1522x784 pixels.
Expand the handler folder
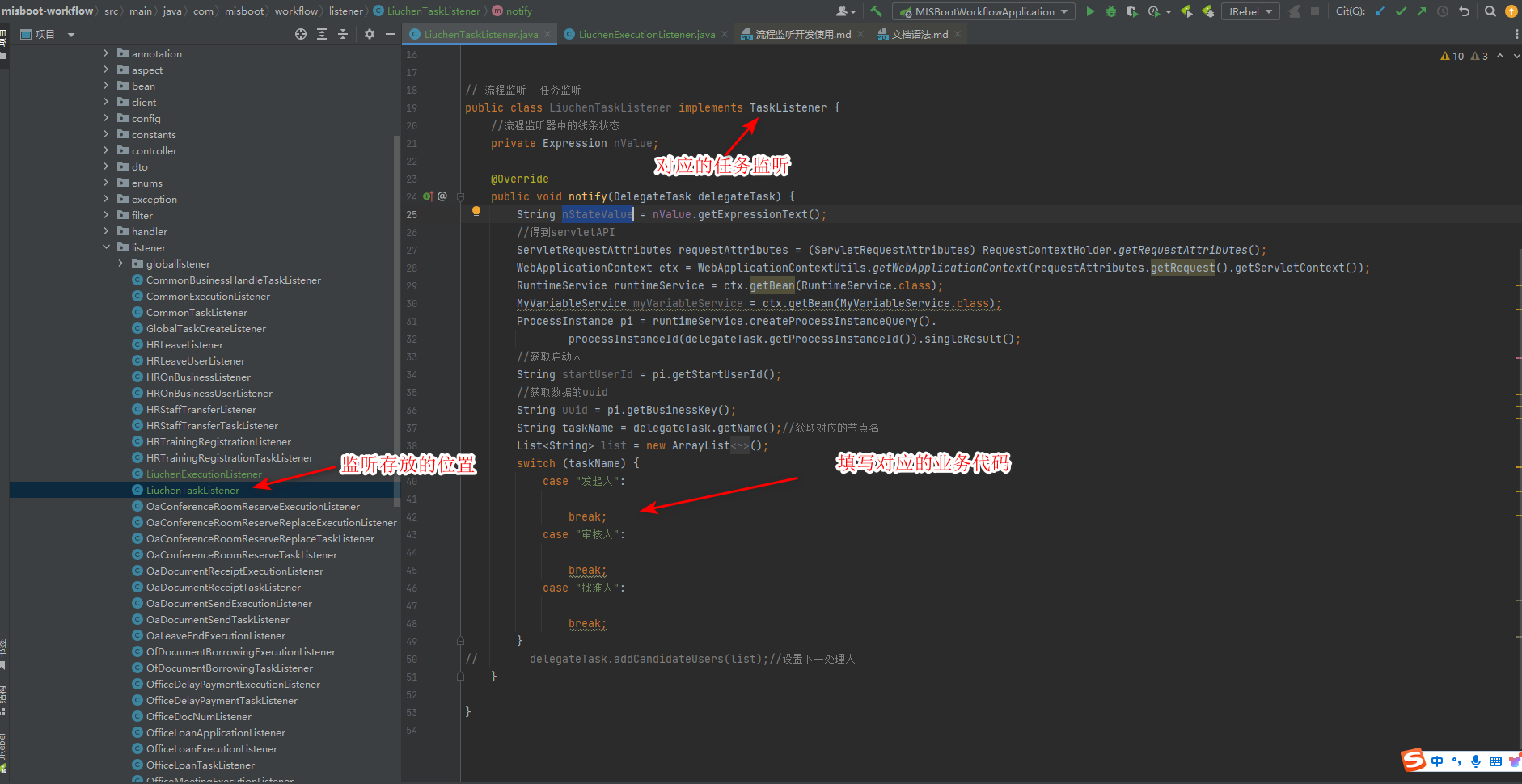coord(106,231)
